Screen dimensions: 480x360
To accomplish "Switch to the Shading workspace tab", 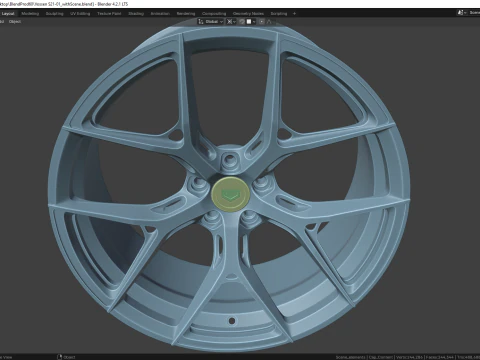I will click(x=136, y=14).
